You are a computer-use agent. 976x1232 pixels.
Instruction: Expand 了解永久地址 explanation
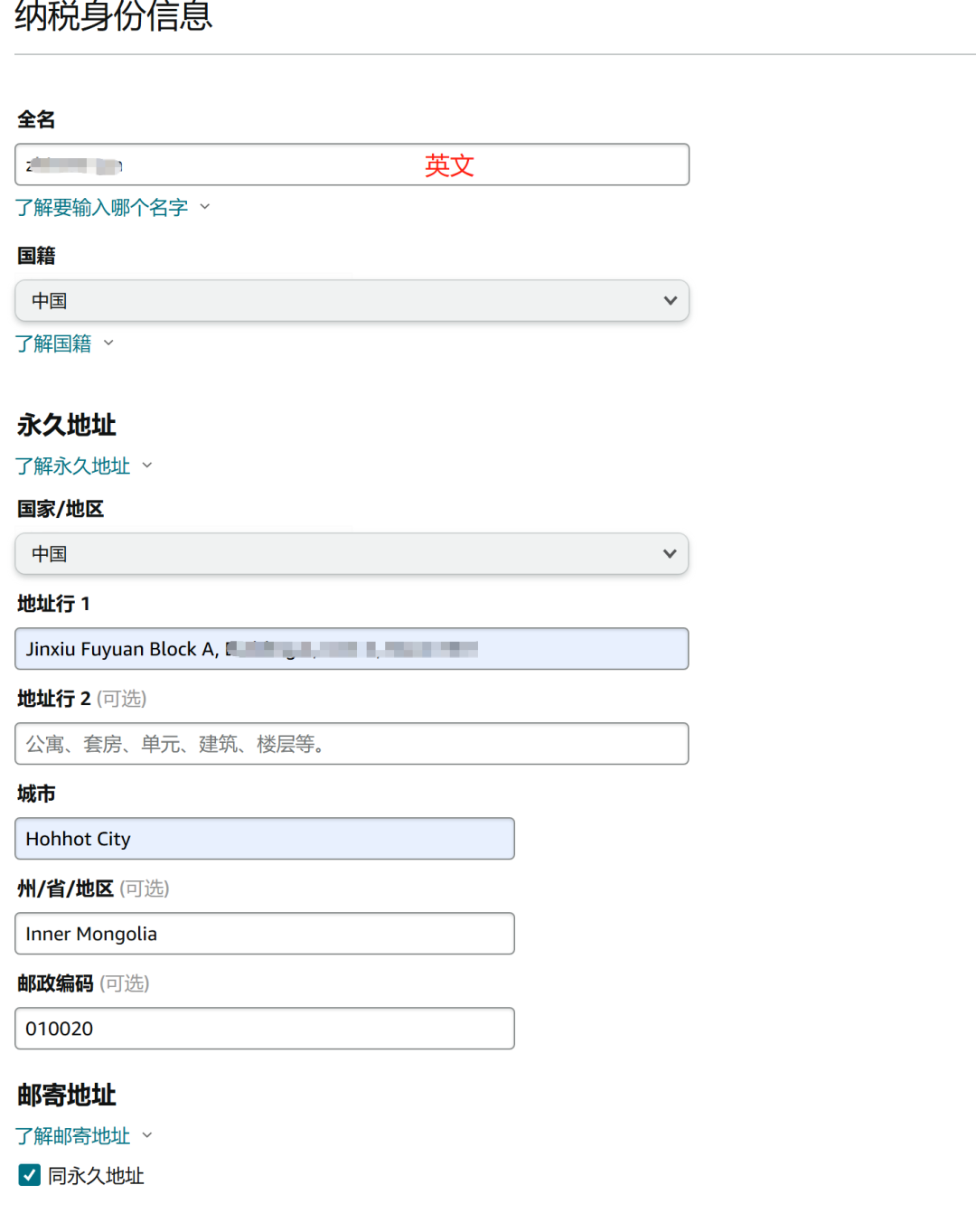coord(75,466)
